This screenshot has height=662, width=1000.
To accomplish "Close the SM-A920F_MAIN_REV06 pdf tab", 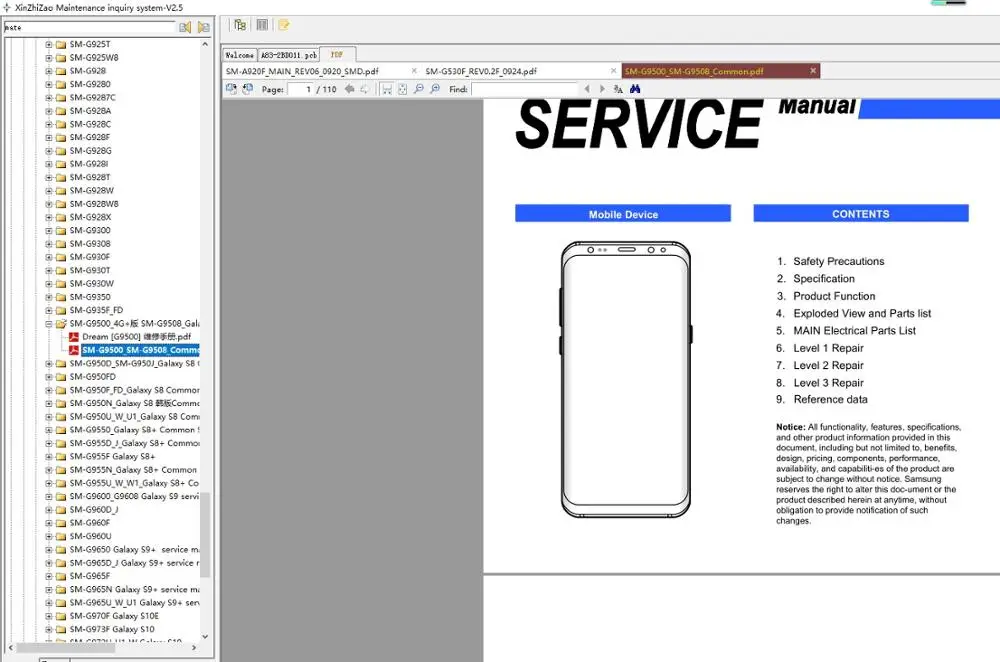I will (414, 71).
